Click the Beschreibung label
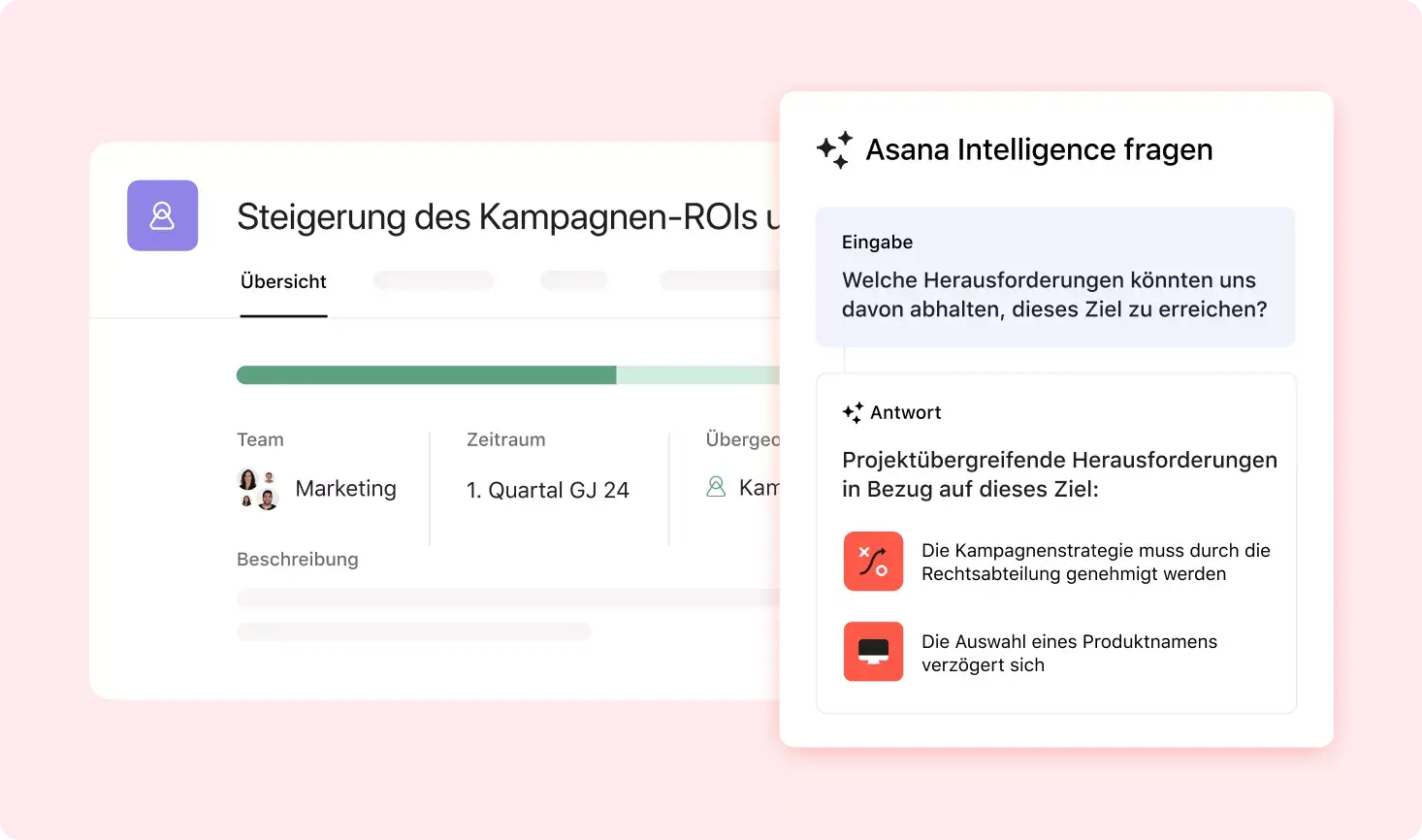This screenshot has width=1422, height=840. (x=298, y=560)
